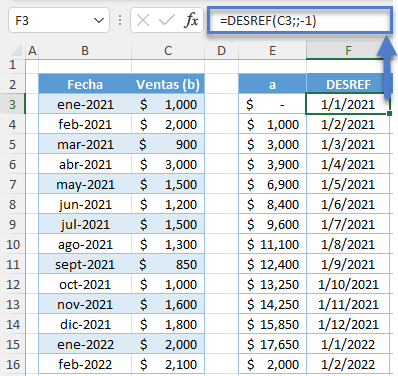This screenshot has width=398, height=376.
Task: Click the Cancel (X) formula icon
Action: coord(143,21)
